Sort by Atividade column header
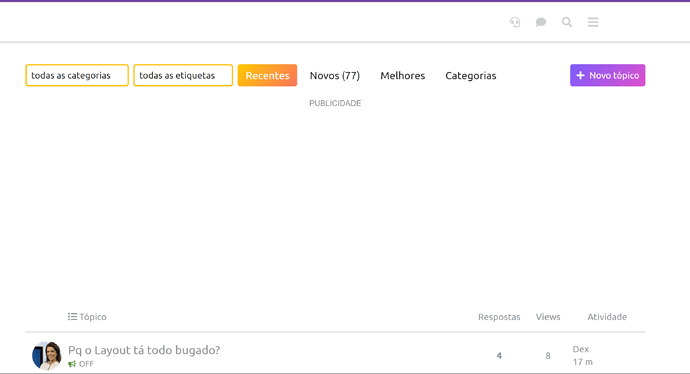The height and width of the screenshot is (374, 690). [607, 317]
